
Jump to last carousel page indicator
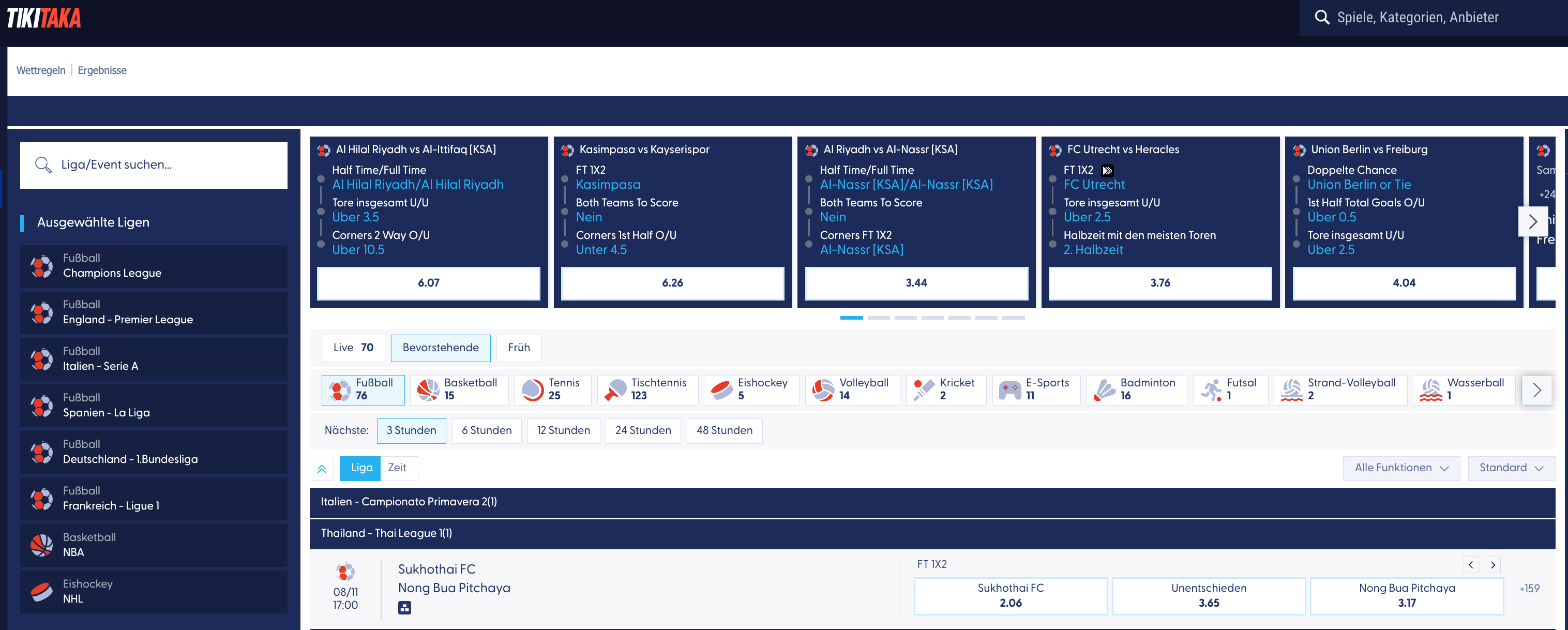(x=1013, y=318)
